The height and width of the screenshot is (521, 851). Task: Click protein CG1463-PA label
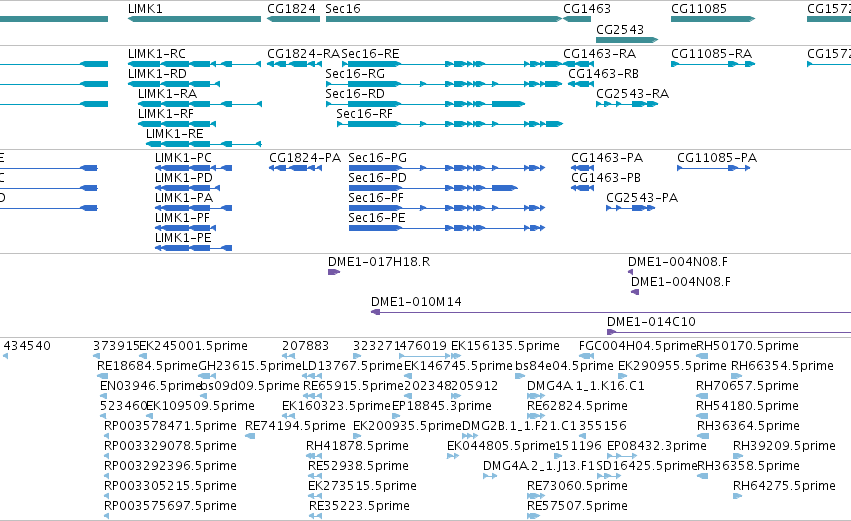[607, 158]
